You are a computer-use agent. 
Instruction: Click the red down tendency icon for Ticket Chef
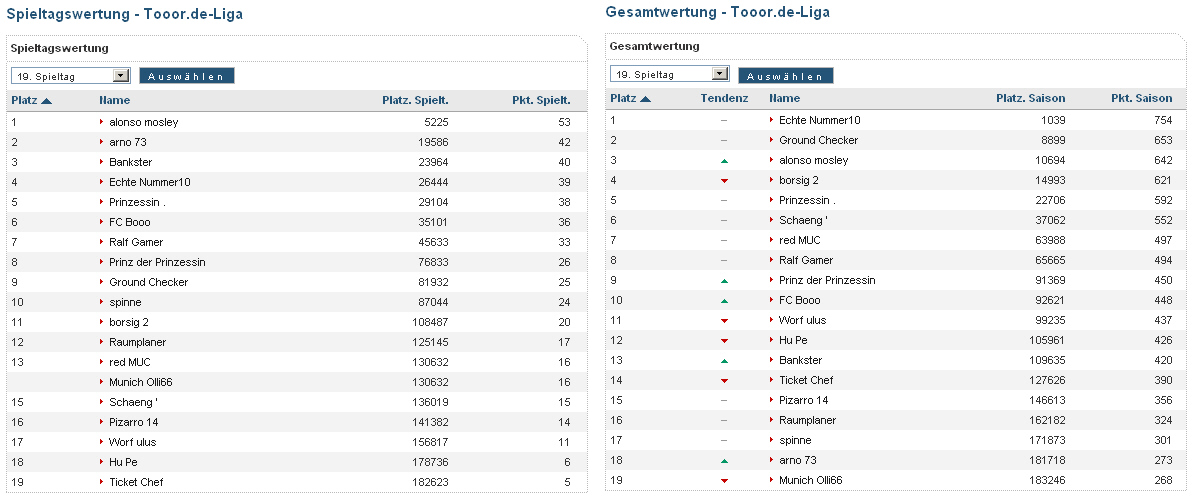(724, 381)
